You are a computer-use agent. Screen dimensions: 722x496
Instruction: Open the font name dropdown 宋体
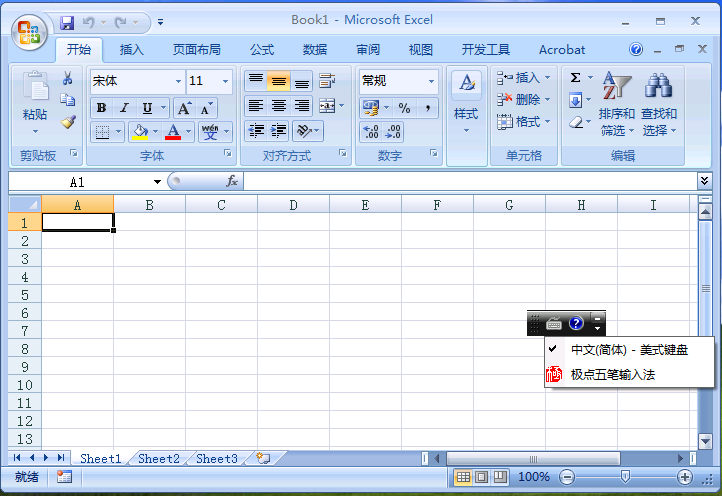pyautogui.click(x=178, y=82)
